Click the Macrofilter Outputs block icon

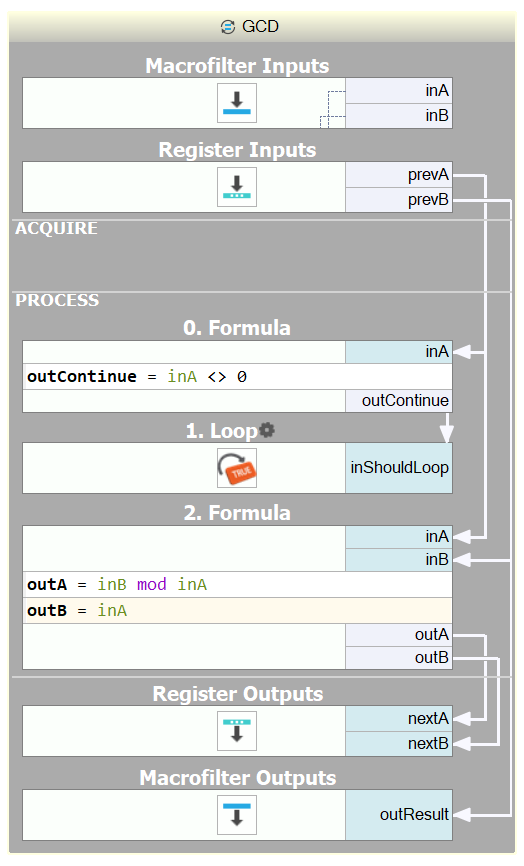(236, 815)
